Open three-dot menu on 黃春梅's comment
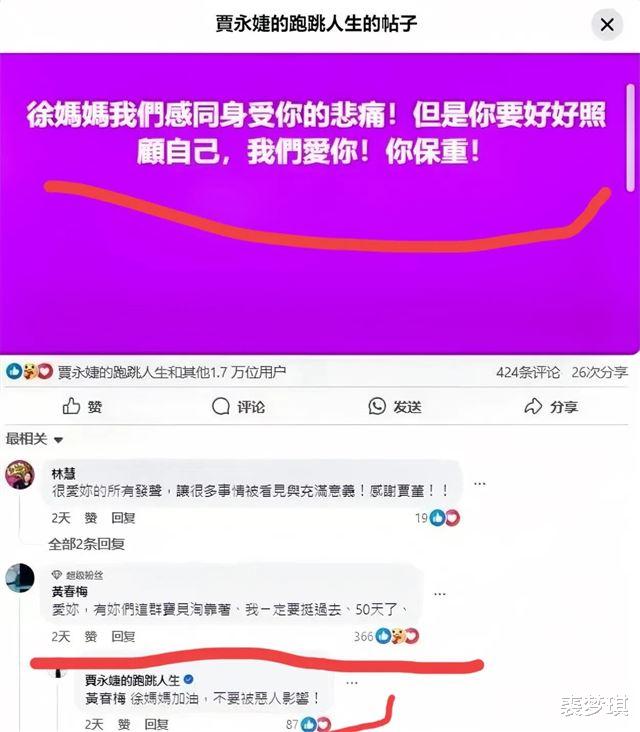The image size is (640, 732). (440, 594)
